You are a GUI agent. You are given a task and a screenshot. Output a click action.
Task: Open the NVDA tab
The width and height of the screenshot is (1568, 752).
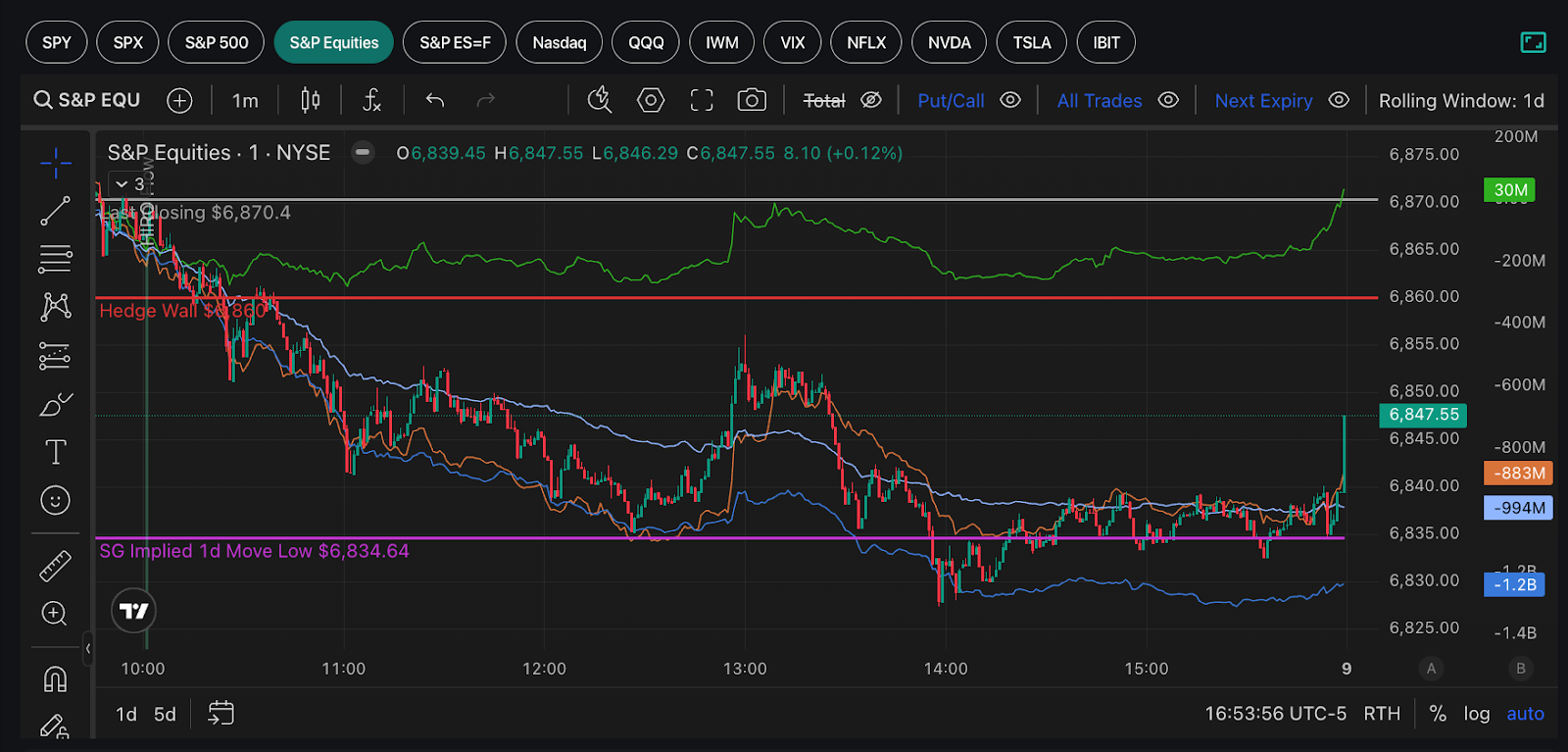click(x=950, y=42)
